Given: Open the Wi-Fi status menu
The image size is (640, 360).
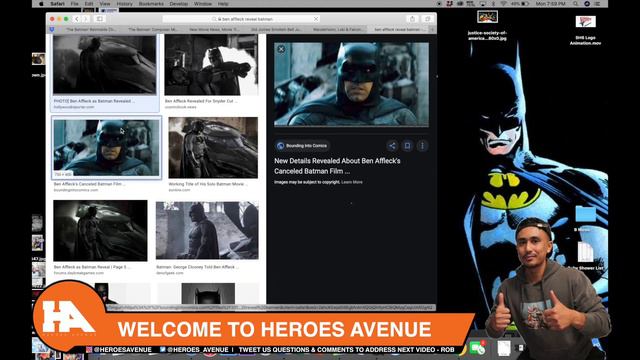Looking at the screenshot, I should click(503, 4).
